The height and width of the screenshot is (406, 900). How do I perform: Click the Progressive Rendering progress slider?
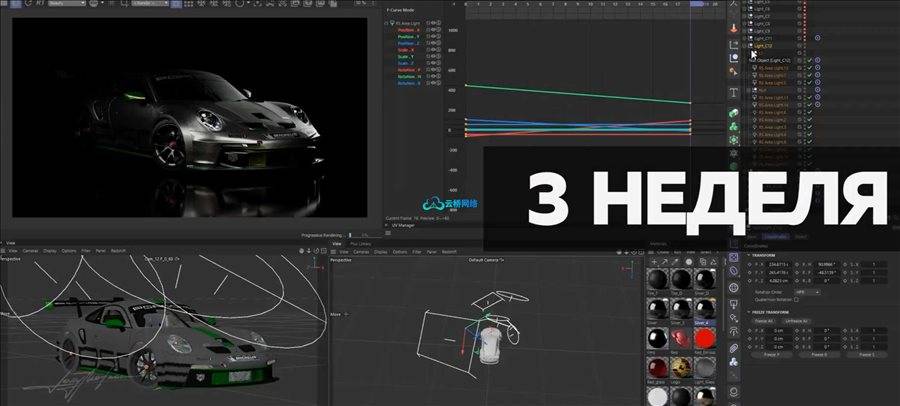pos(366,235)
